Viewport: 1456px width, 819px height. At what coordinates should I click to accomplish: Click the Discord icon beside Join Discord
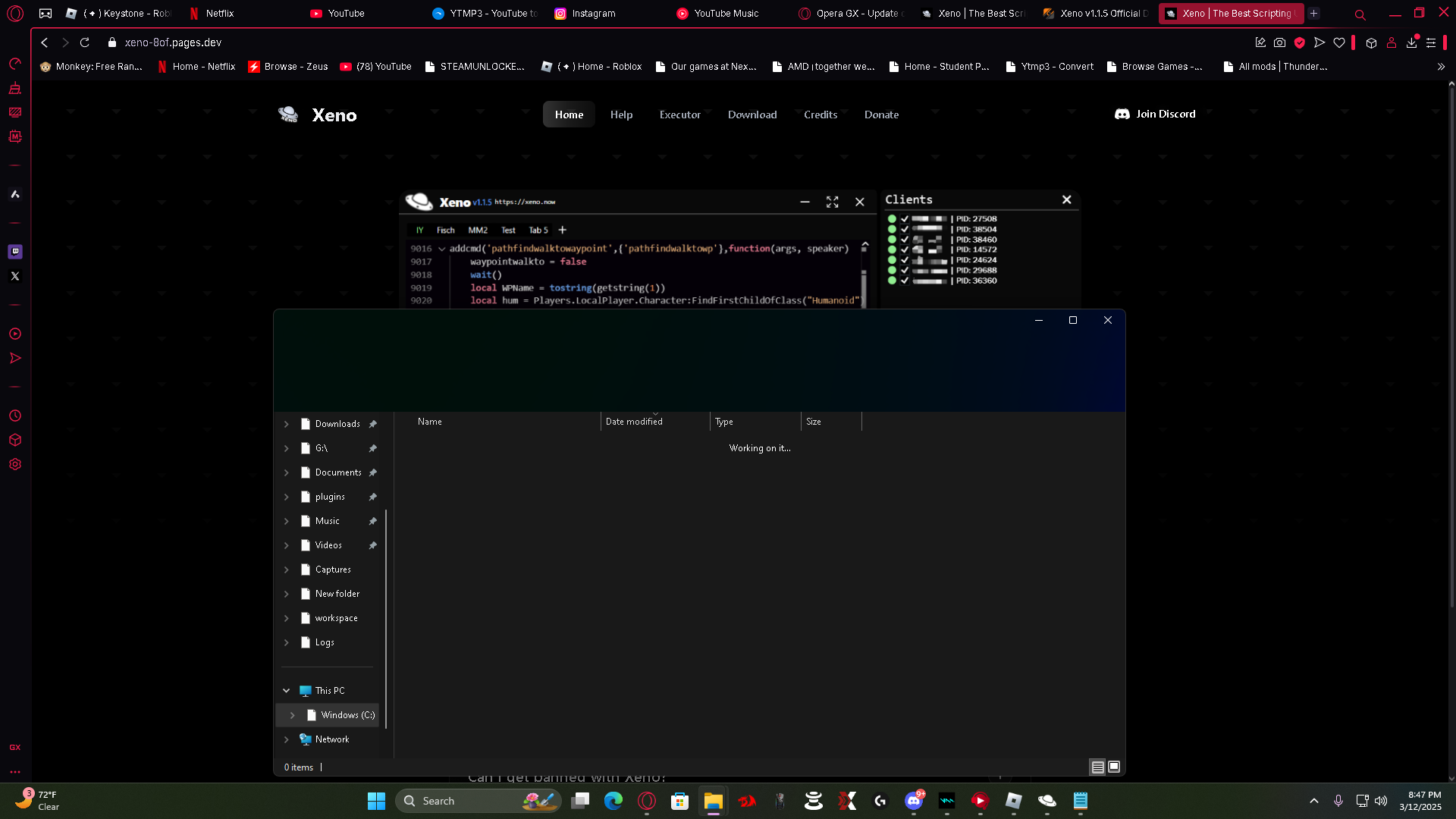(1122, 114)
